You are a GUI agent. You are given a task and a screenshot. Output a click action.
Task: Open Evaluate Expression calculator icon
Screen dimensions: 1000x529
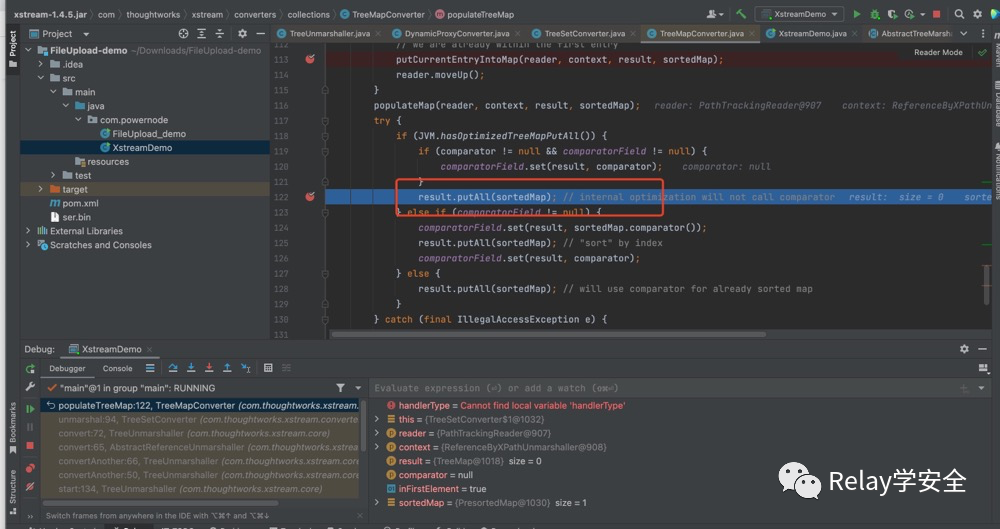268,368
